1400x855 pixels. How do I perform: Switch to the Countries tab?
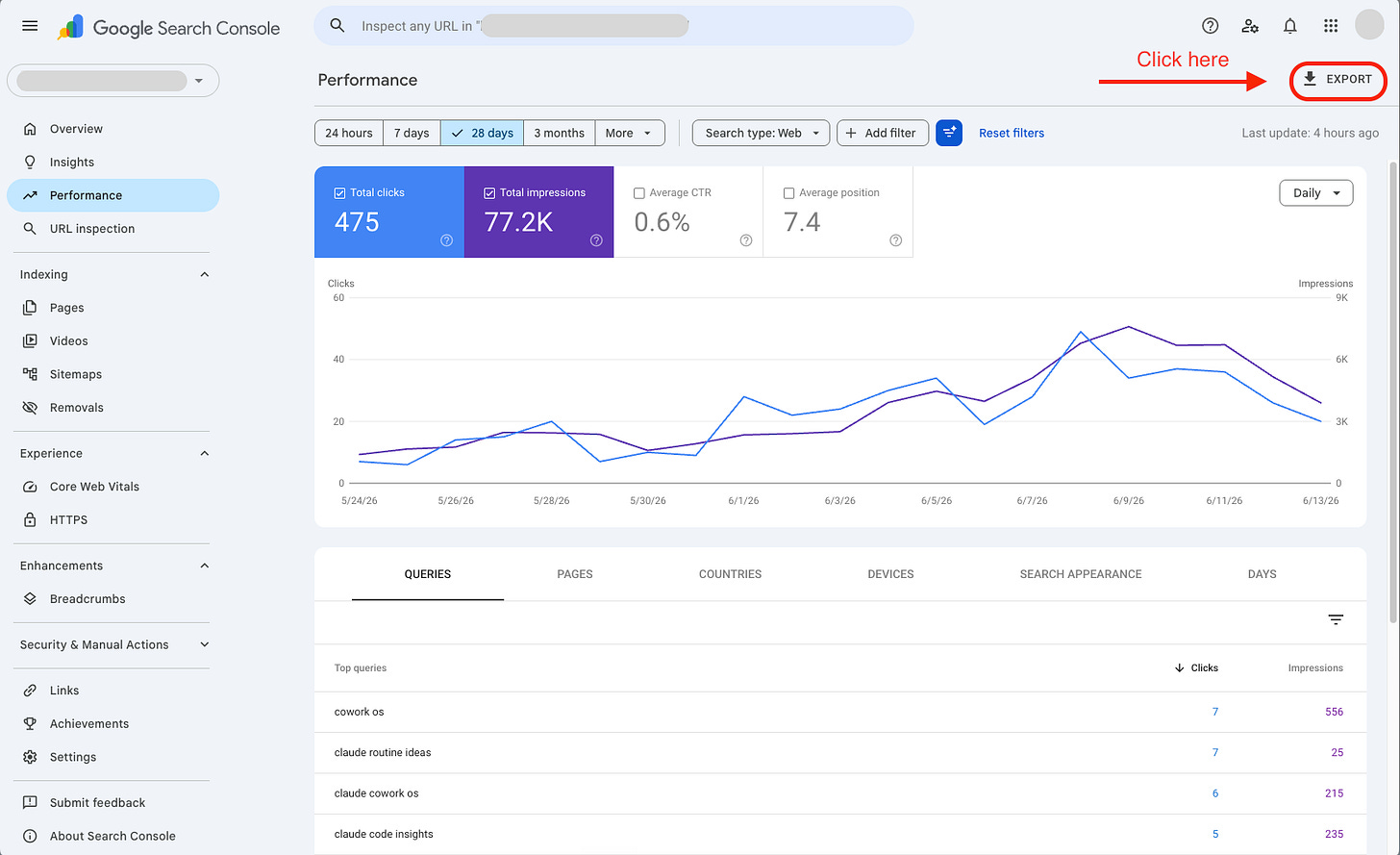(730, 574)
